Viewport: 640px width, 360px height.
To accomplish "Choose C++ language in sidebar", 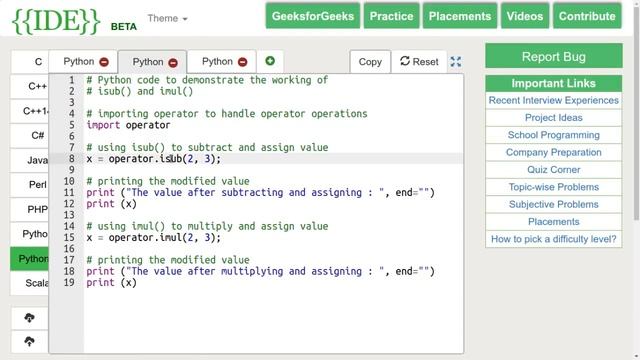I will (30, 86).
